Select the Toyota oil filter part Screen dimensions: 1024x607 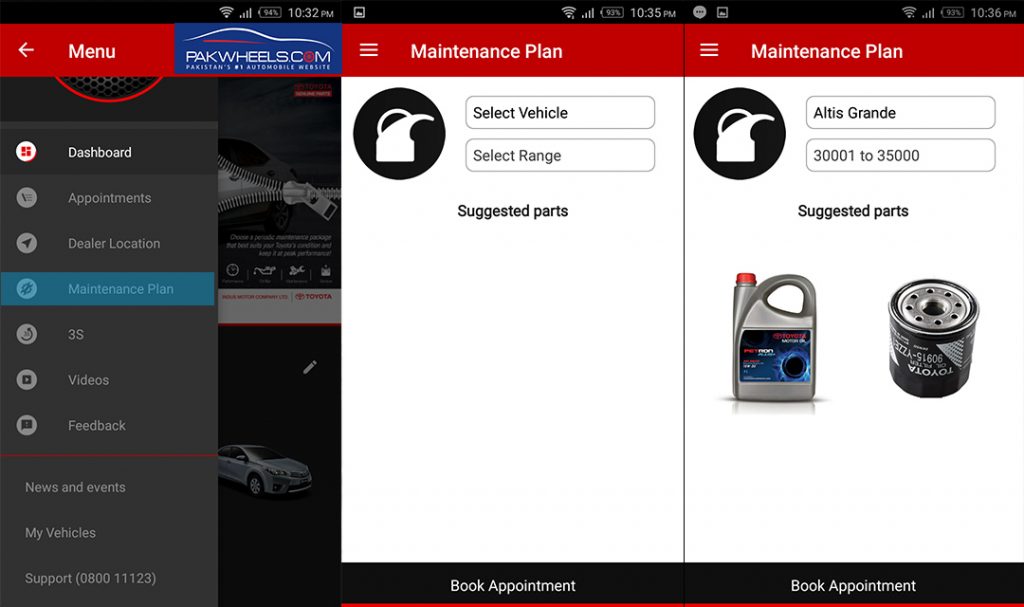tap(933, 338)
